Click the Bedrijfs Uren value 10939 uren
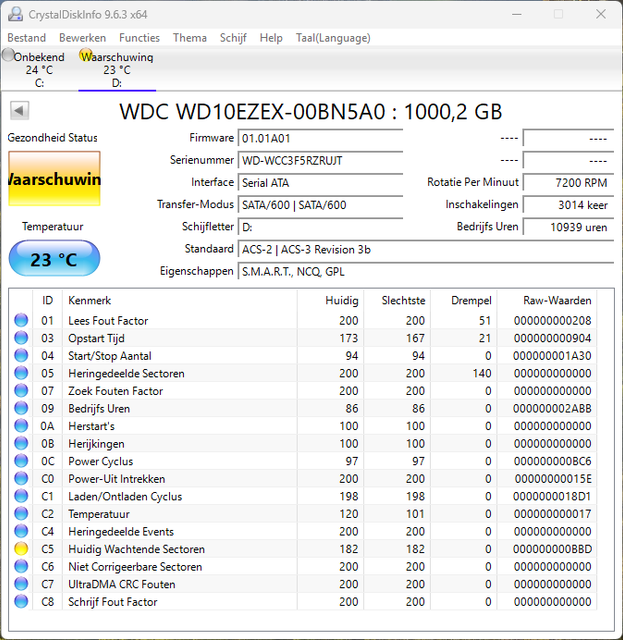This screenshot has height=640, width=623. (568, 227)
